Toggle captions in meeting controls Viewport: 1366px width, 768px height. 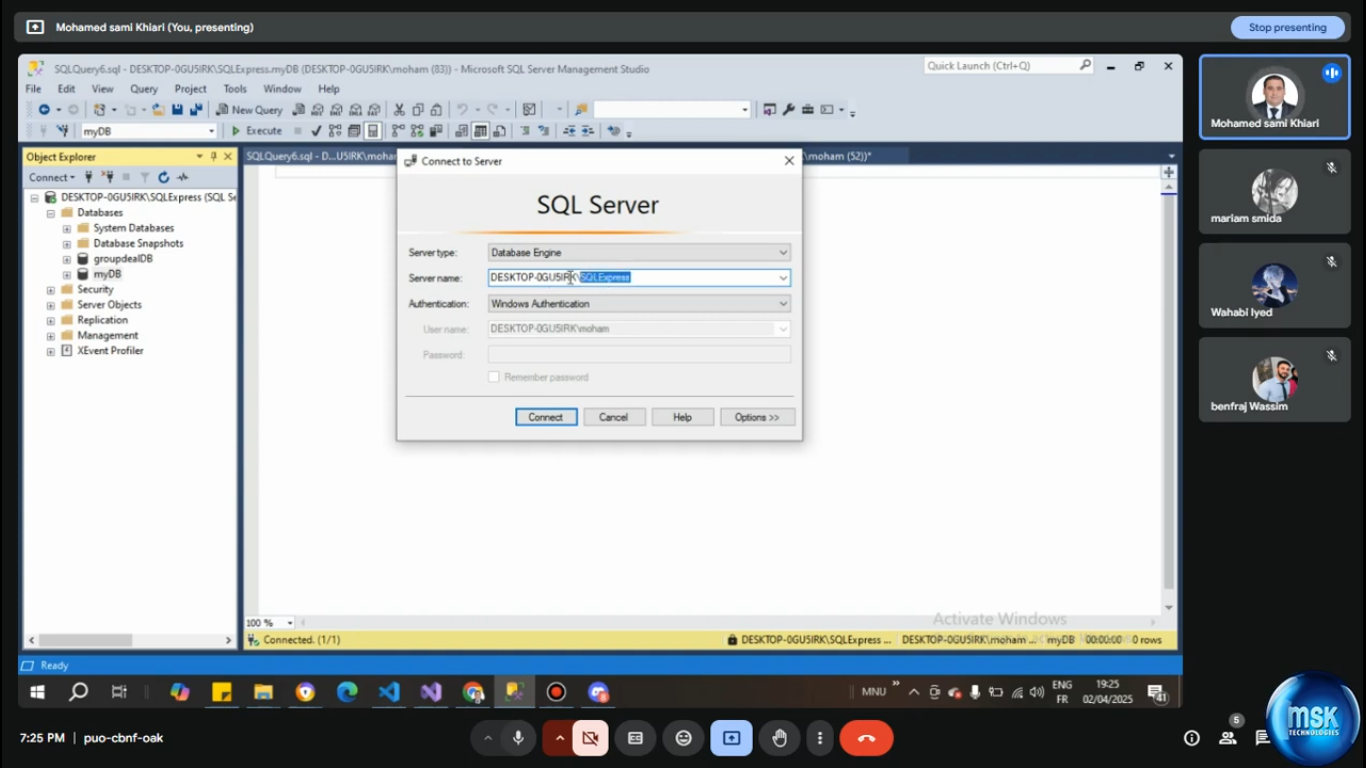pyautogui.click(x=635, y=738)
